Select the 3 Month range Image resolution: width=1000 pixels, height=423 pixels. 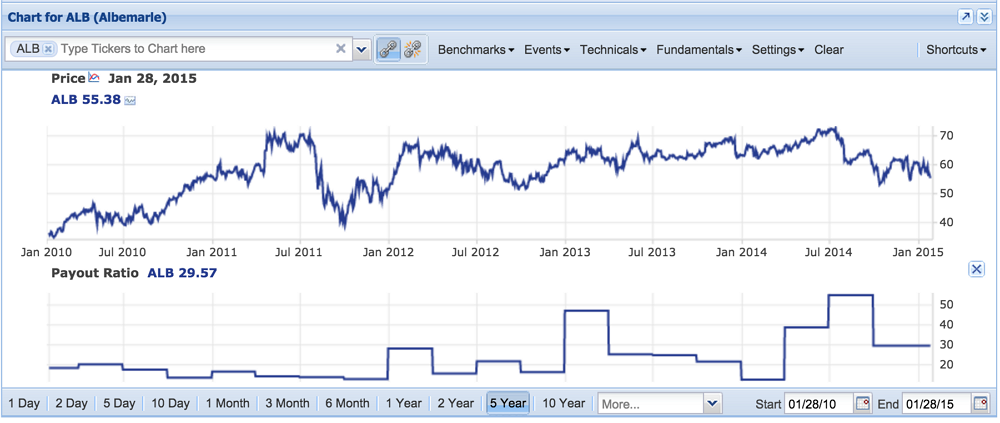288,403
